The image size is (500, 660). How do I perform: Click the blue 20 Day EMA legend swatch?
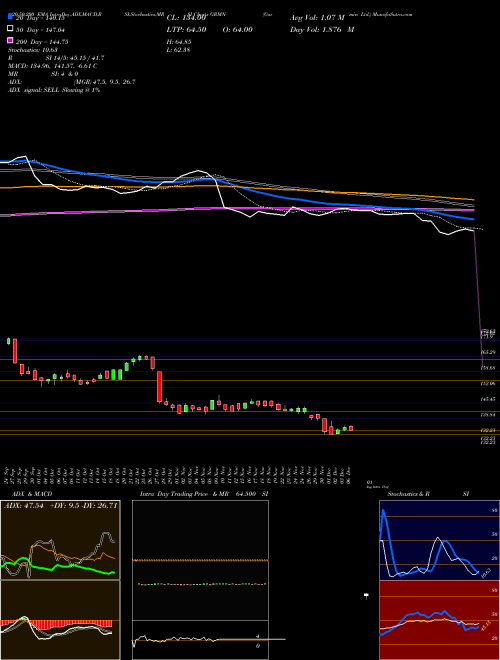click(x=10, y=17)
